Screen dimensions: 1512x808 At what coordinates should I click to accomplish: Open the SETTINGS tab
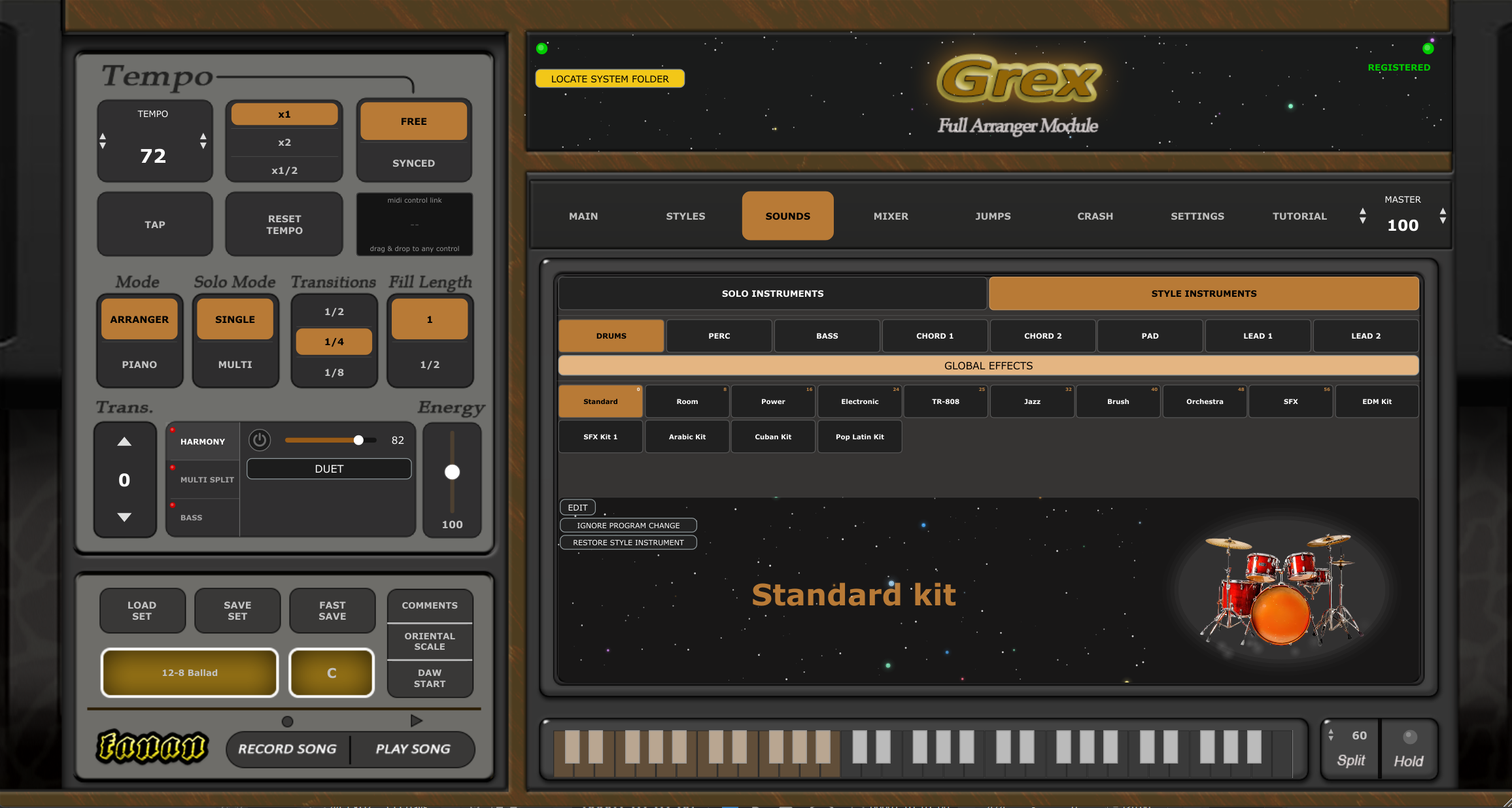[1197, 216]
